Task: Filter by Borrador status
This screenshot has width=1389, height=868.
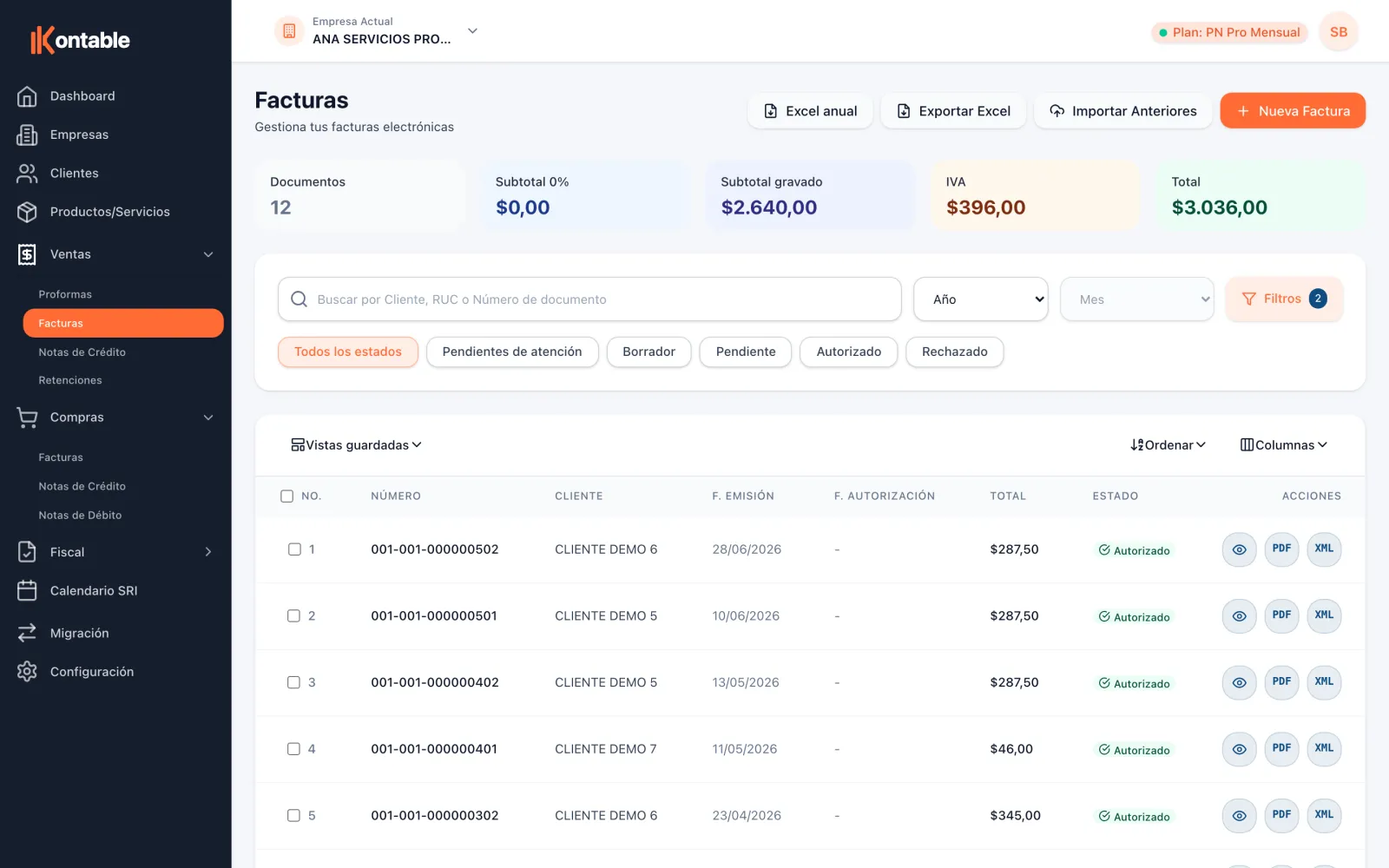Action: (x=648, y=352)
